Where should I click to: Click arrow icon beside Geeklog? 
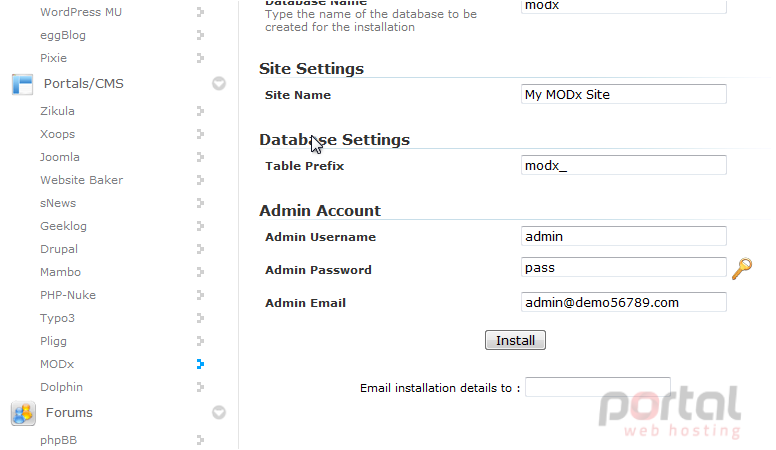200,226
